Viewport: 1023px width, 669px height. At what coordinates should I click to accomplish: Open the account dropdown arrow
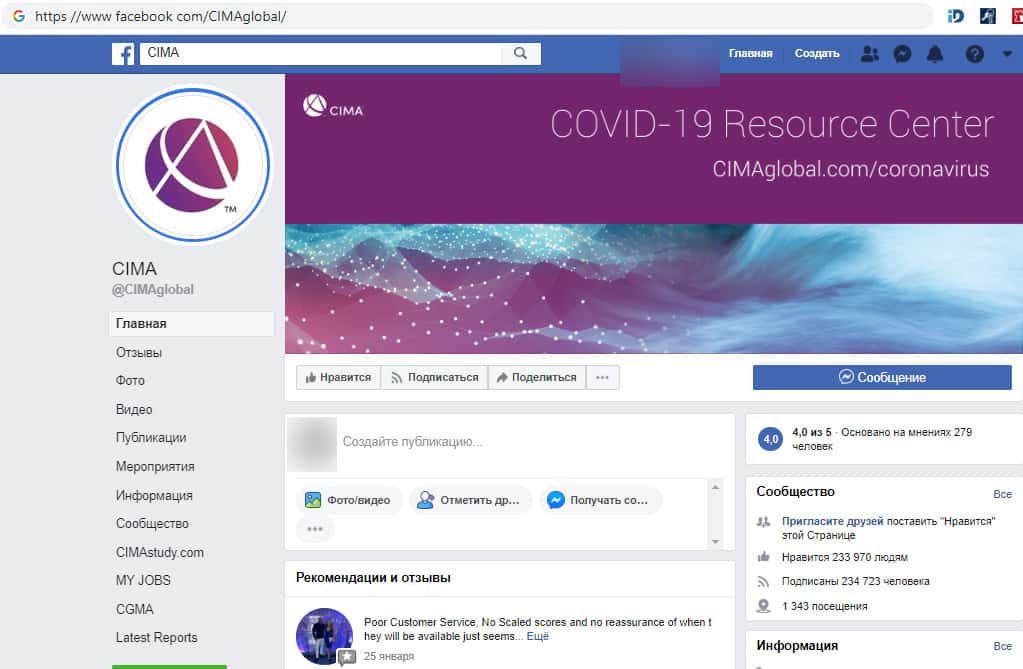[x=1006, y=54]
